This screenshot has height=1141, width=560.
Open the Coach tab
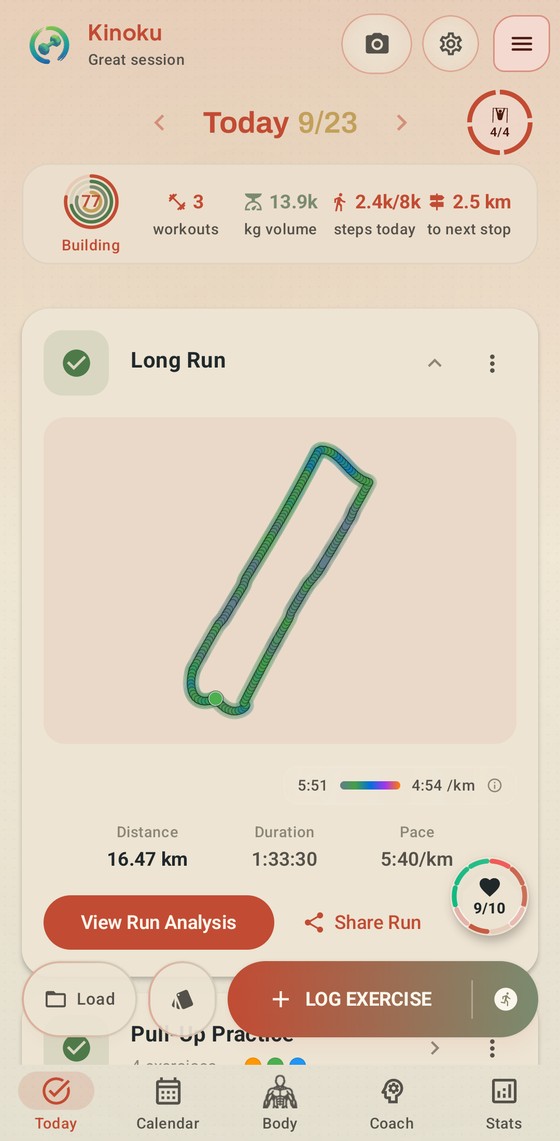[x=391, y=1104]
